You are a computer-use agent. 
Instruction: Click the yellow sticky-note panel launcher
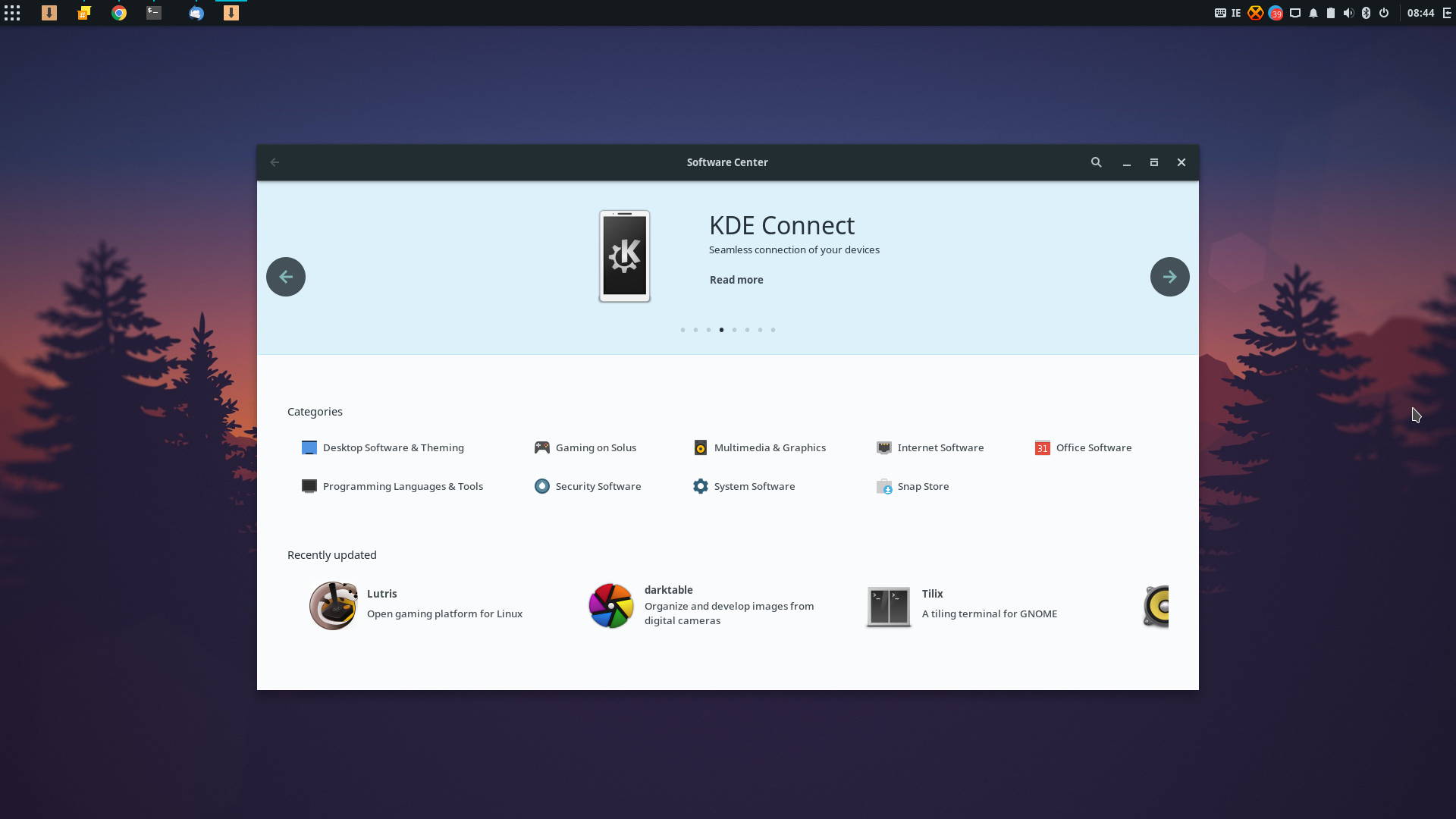pos(84,13)
